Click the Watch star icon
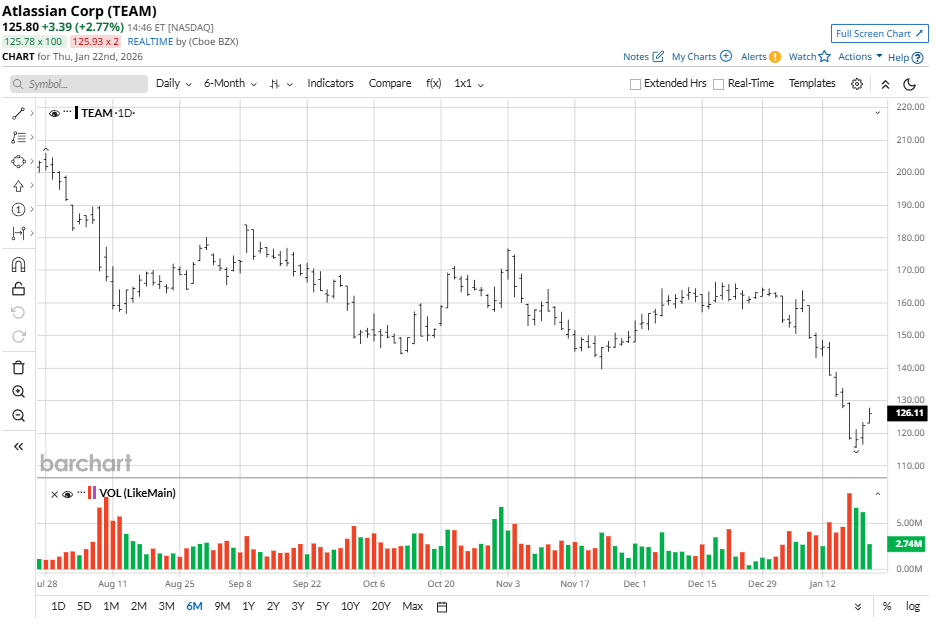Screen dimensions: 936x624 [x=824, y=56]
